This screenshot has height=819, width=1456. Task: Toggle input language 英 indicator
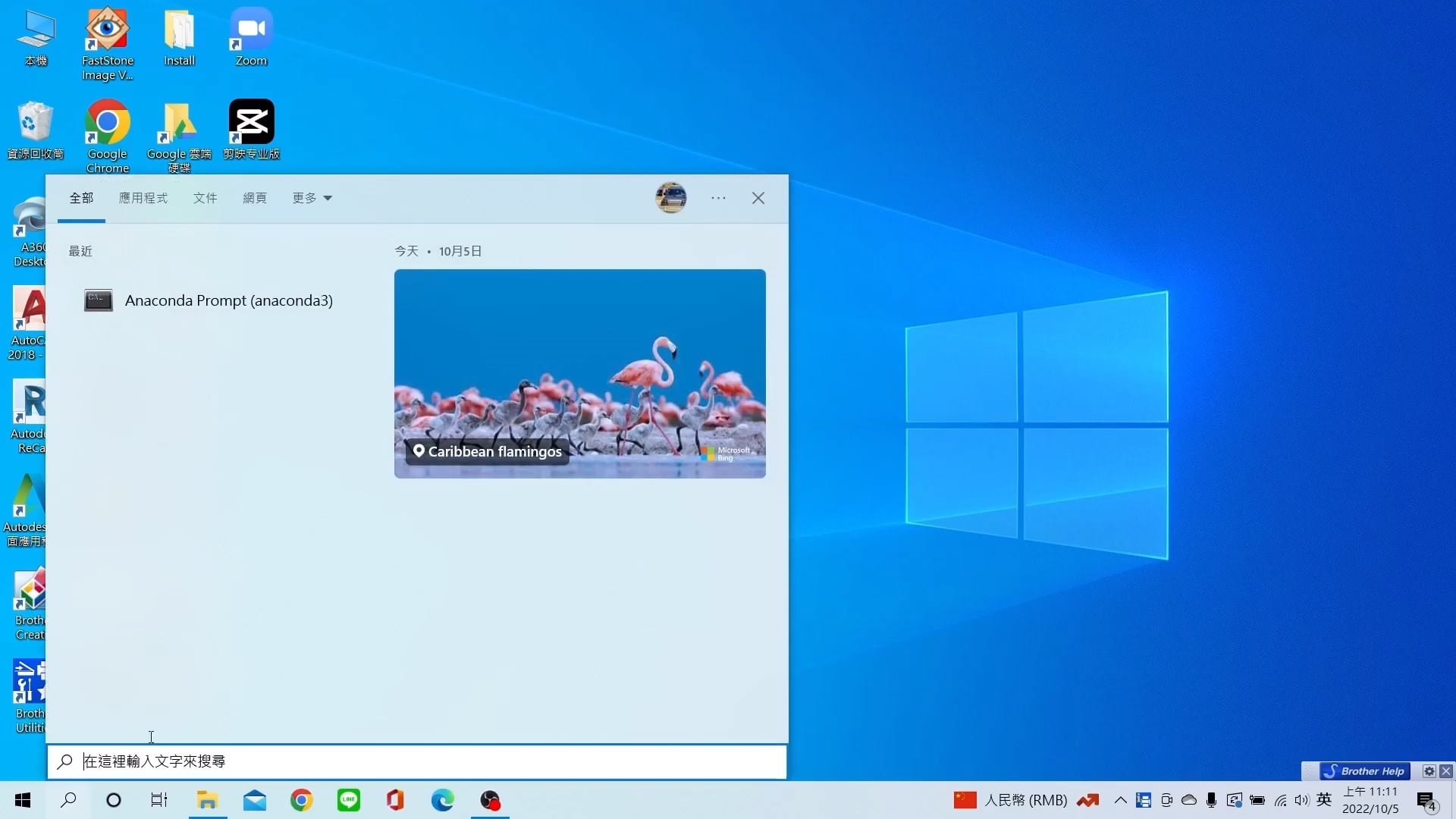click(x=1324, y=800)
